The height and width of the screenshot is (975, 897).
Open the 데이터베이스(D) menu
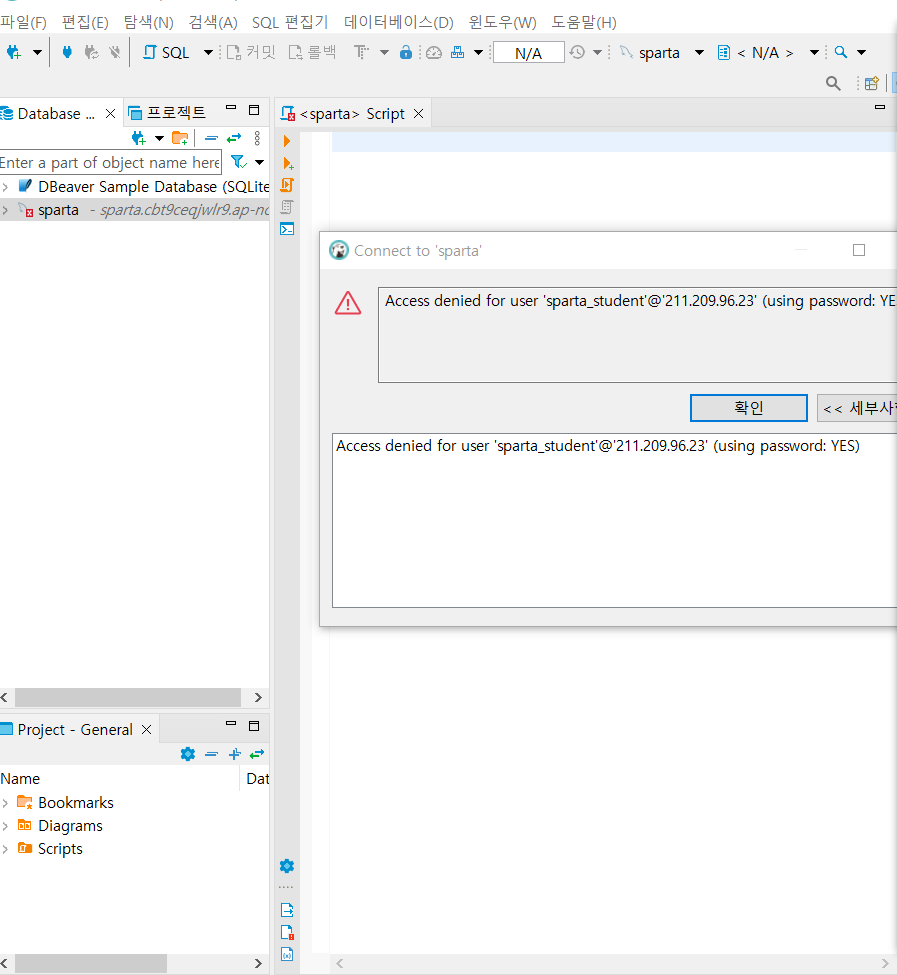(x=398, y=22)
